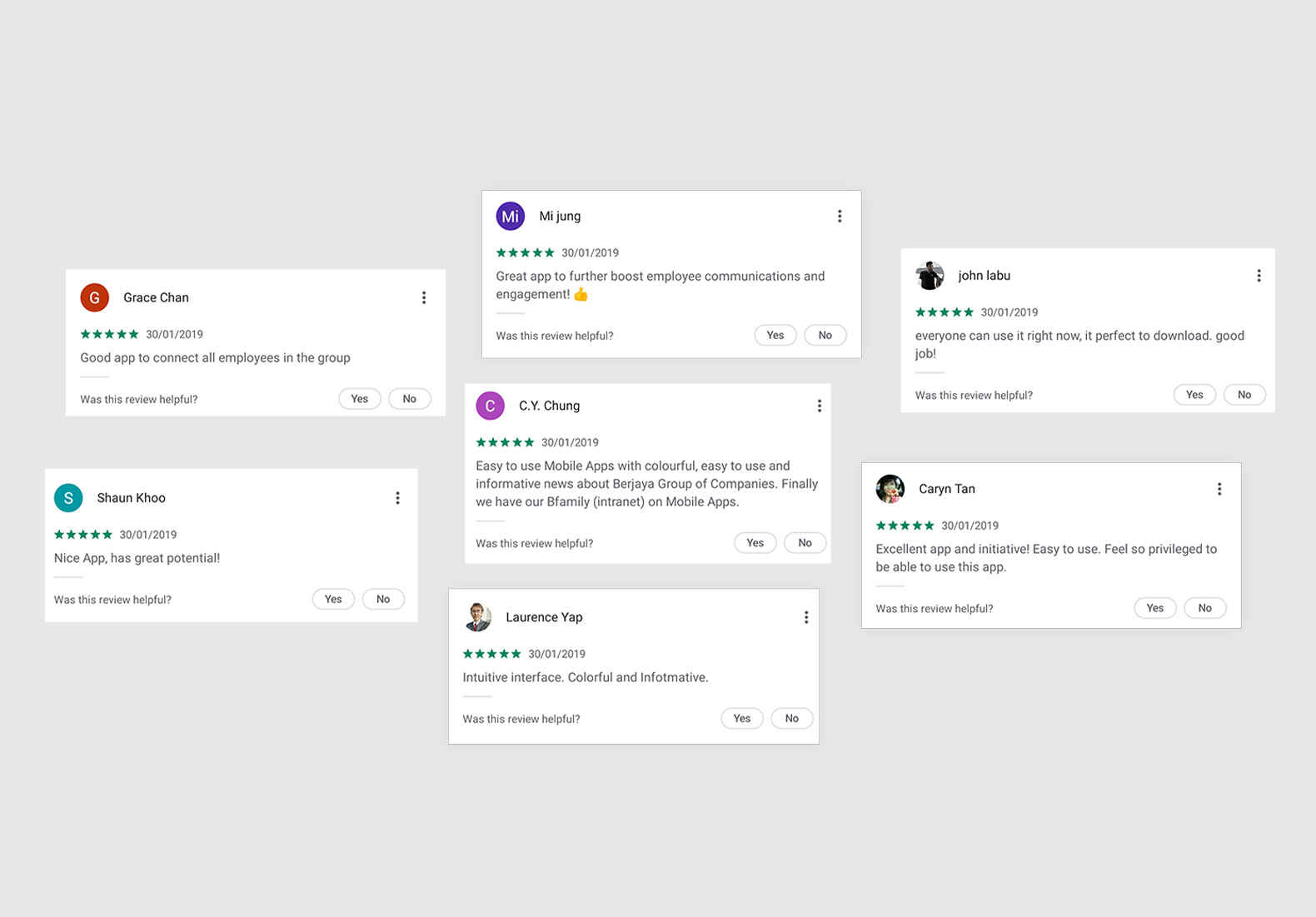Open the three-dot menu on Mi jung's review
Screen dimensions: 1316x917
840,217
